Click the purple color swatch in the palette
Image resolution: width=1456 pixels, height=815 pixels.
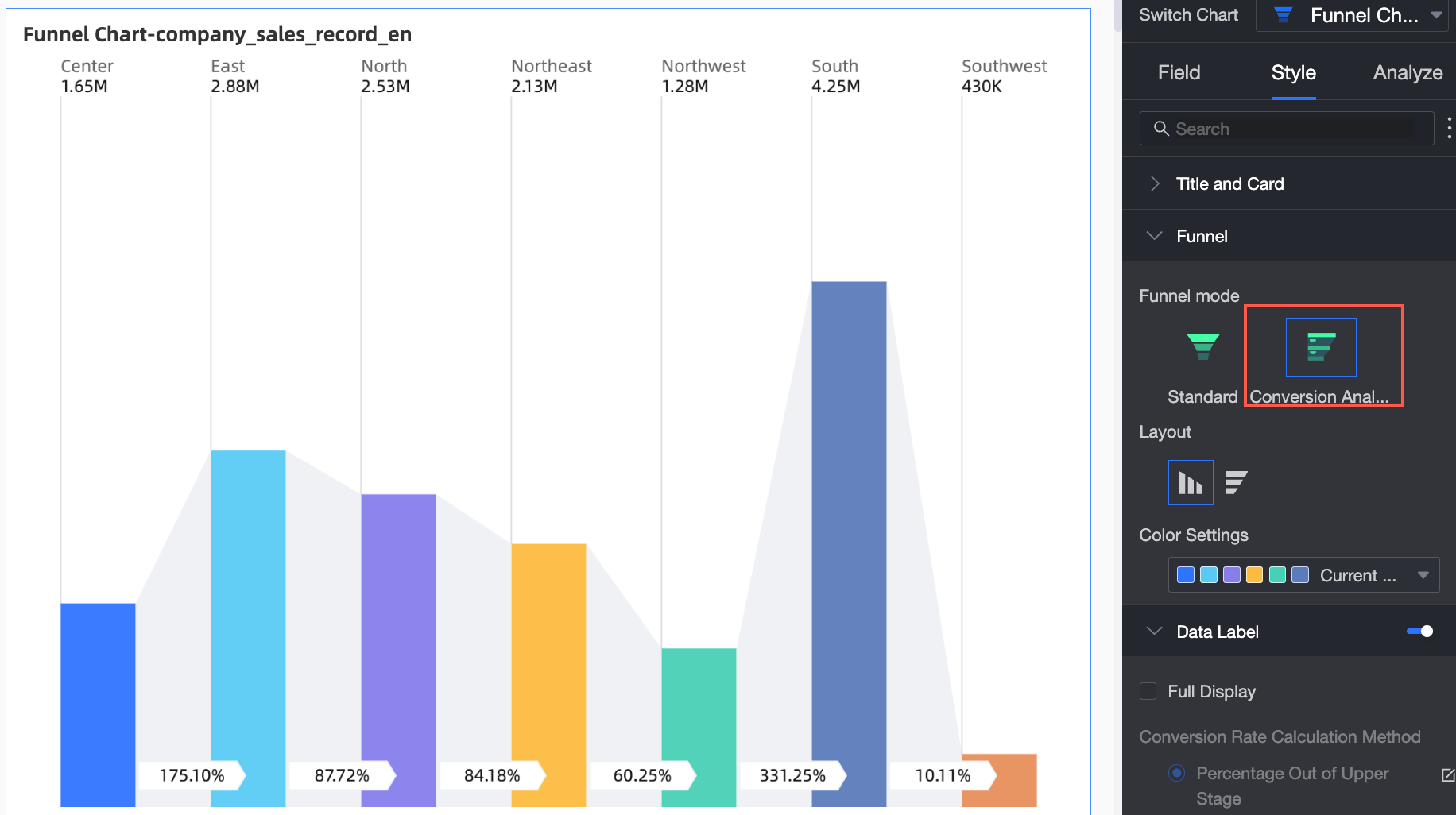[x=1231, y=575]
